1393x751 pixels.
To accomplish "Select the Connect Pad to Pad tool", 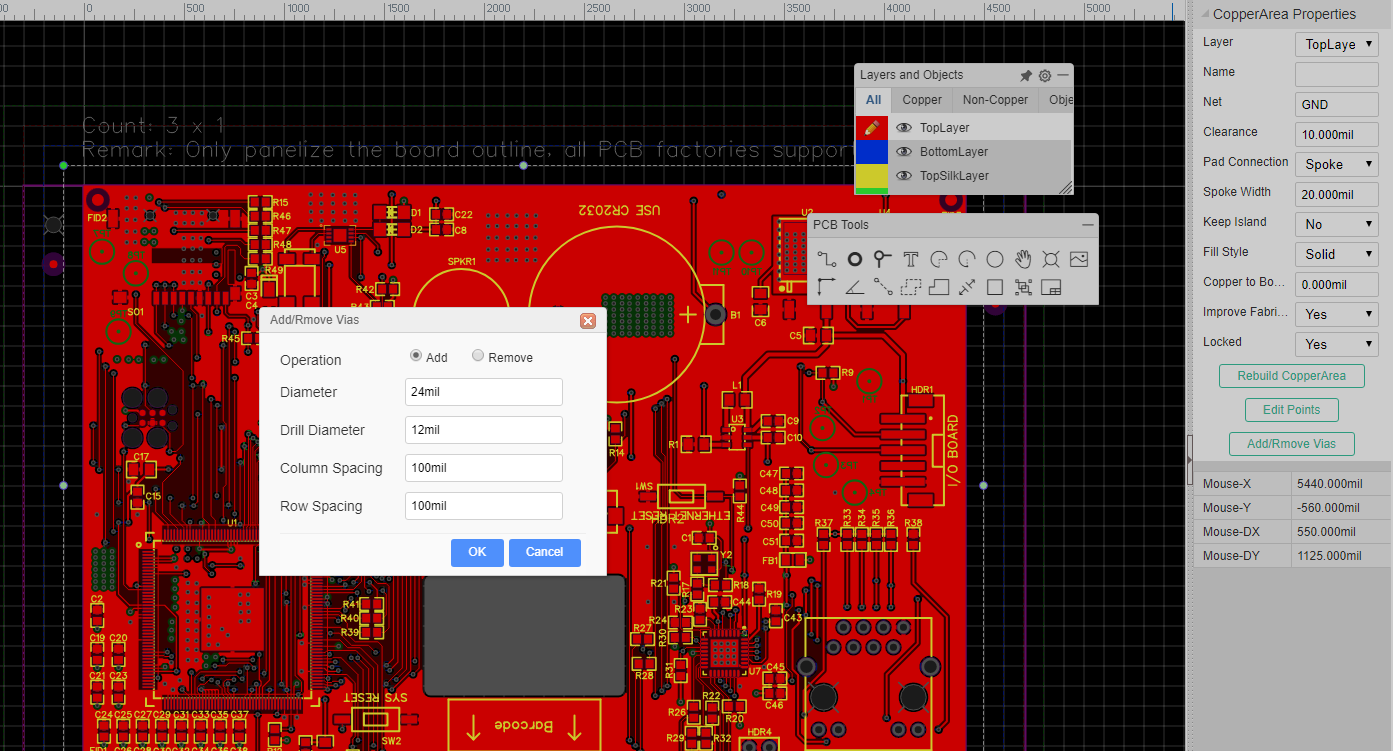I will coord(883,287).
